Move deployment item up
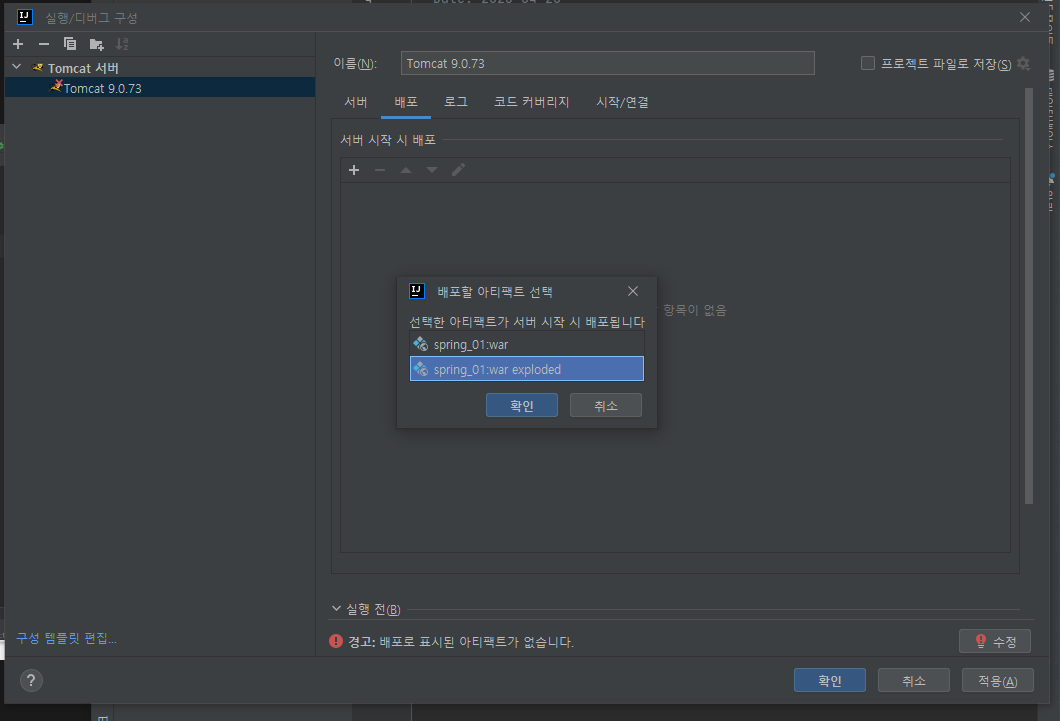 click(x=406, y=170)
